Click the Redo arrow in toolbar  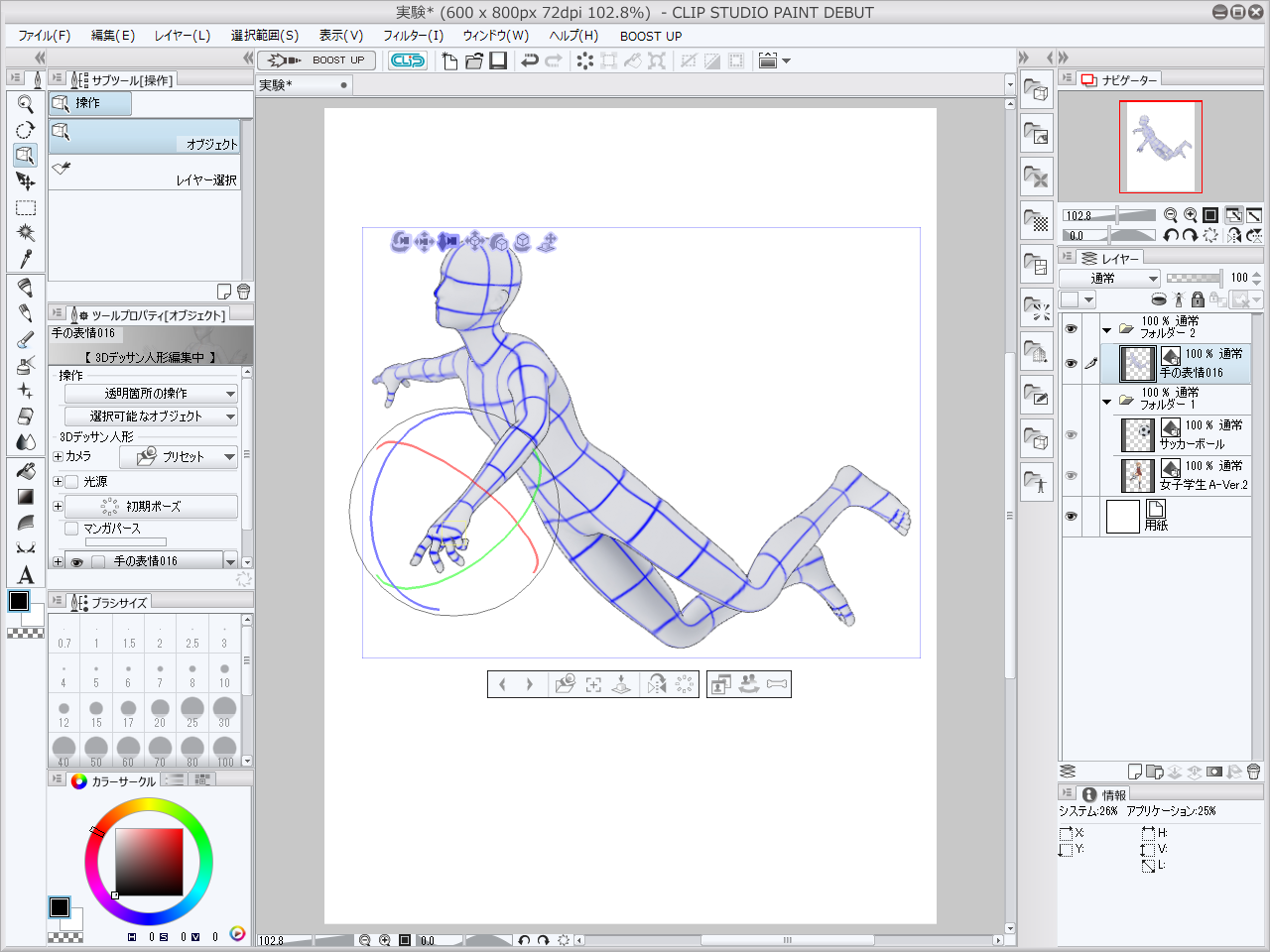pyautogui.click(x=554, y=60)
